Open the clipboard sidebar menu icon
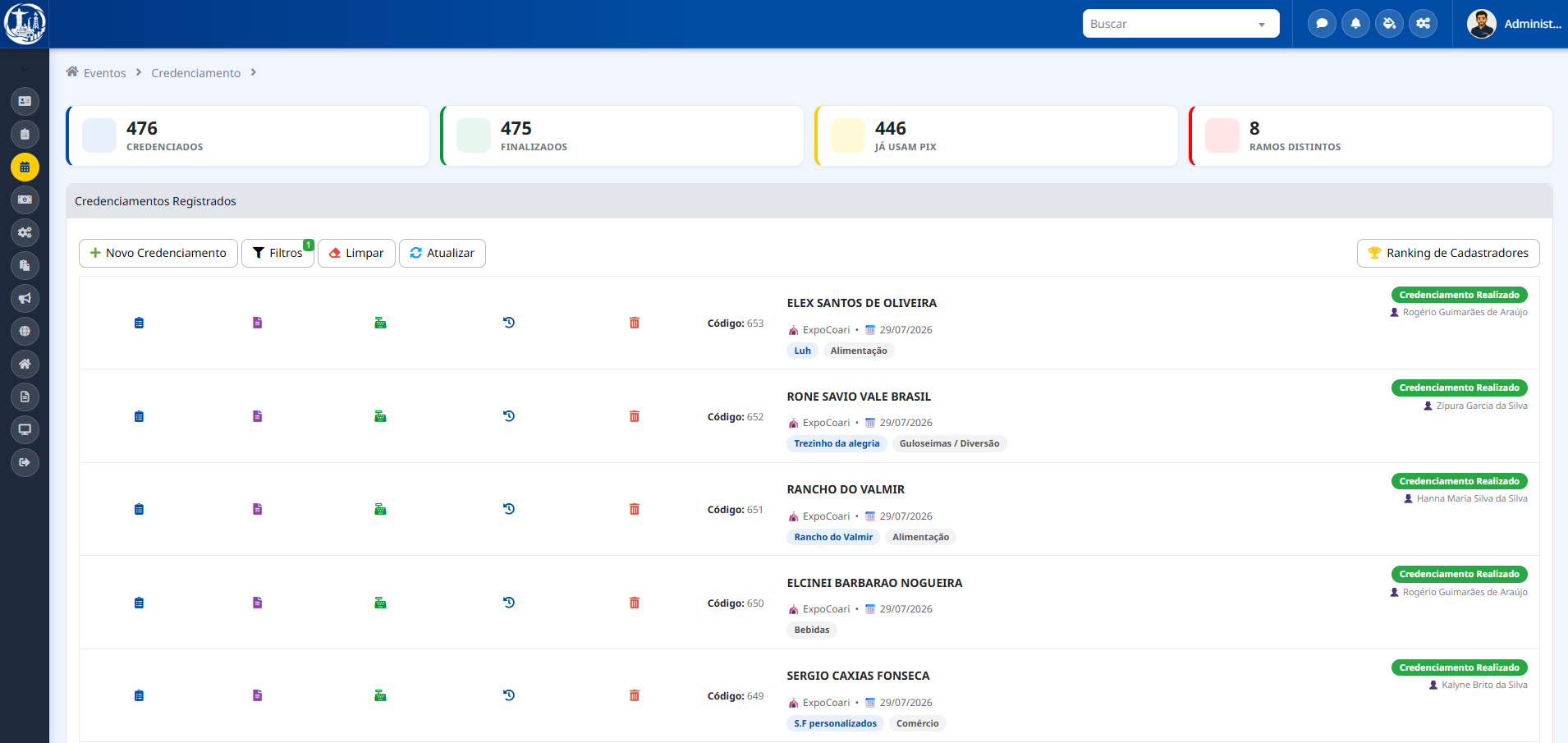The image size is (1568, 743). tap(25, 134)
